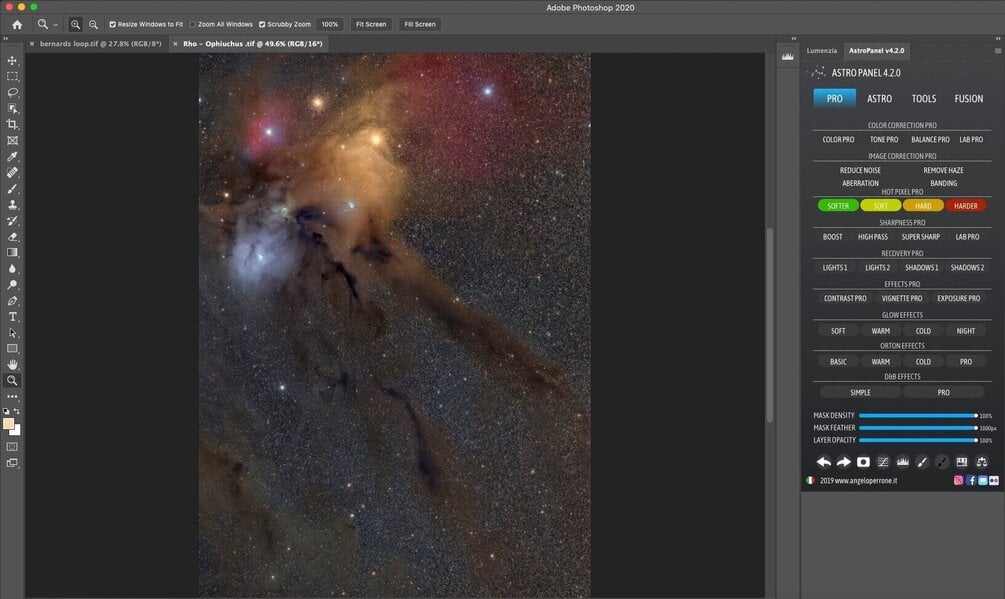1005x599 pixels.
Task: Adjust the Mask Density slider
Action: 918,415
